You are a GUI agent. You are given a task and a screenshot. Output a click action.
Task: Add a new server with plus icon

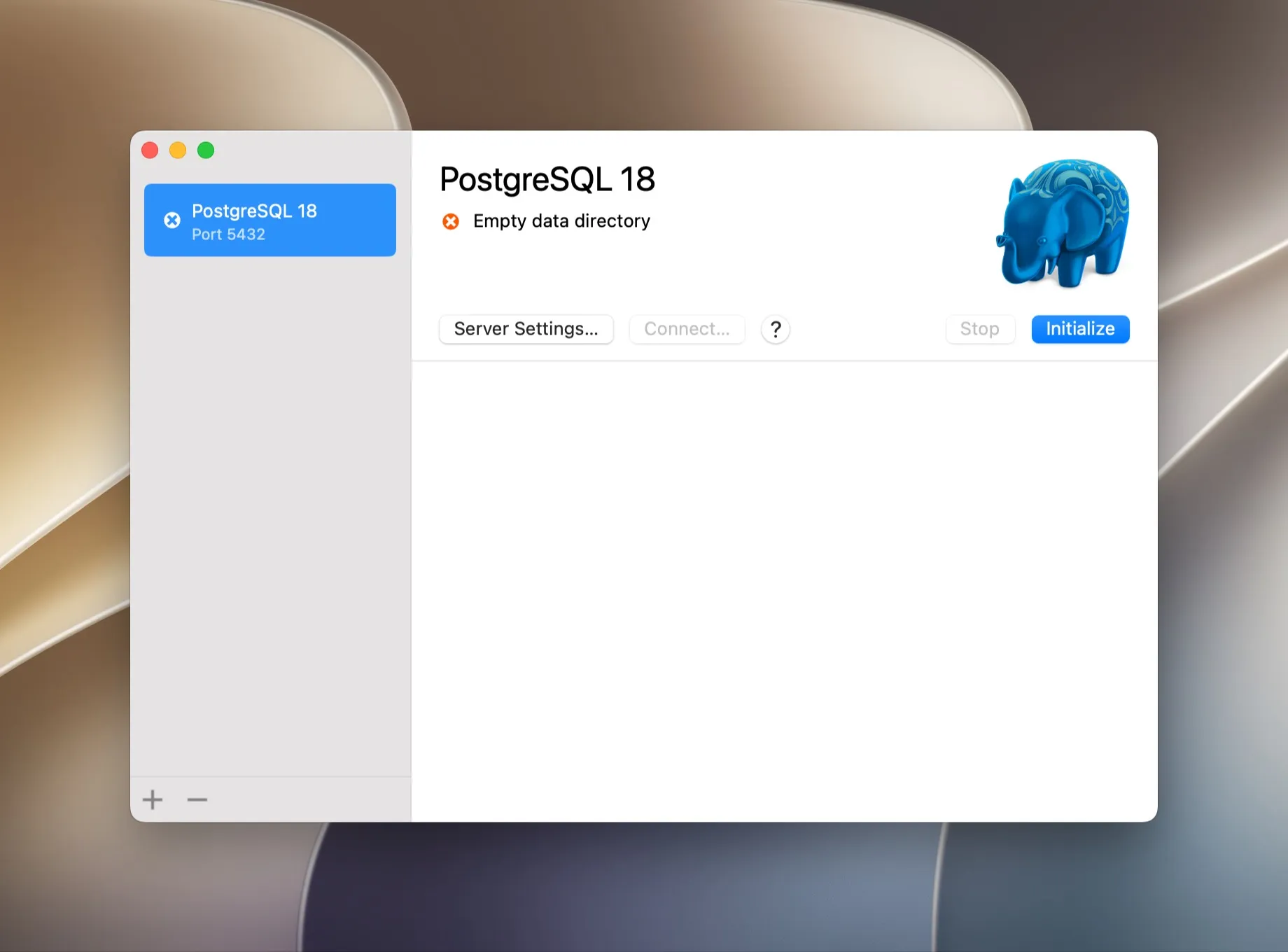pyautogui.click(x=153, y=799)
